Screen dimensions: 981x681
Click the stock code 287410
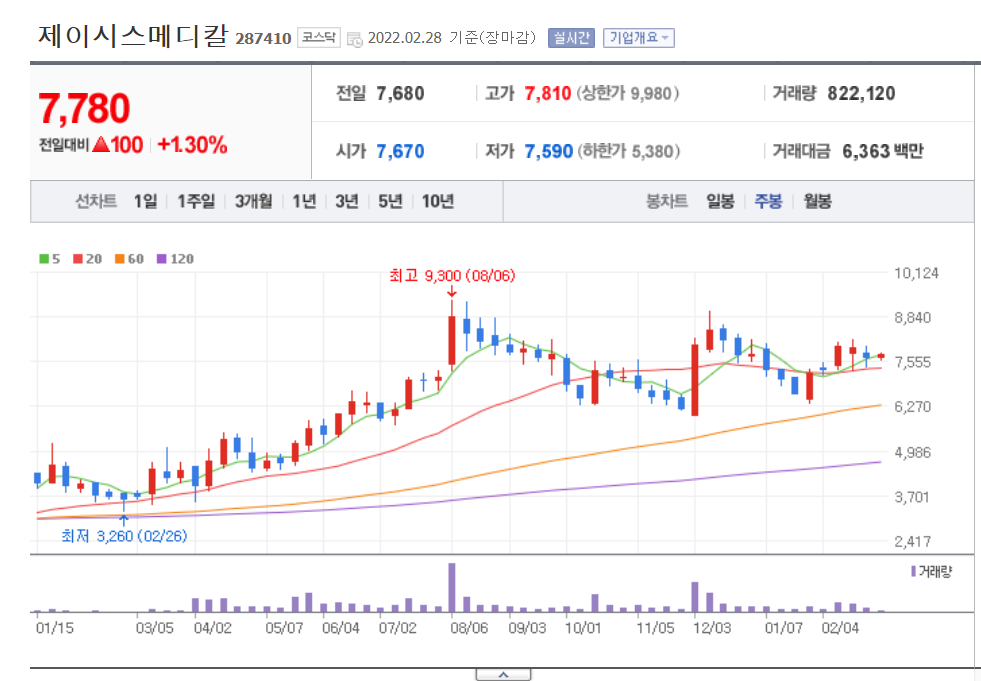point(263,39)
